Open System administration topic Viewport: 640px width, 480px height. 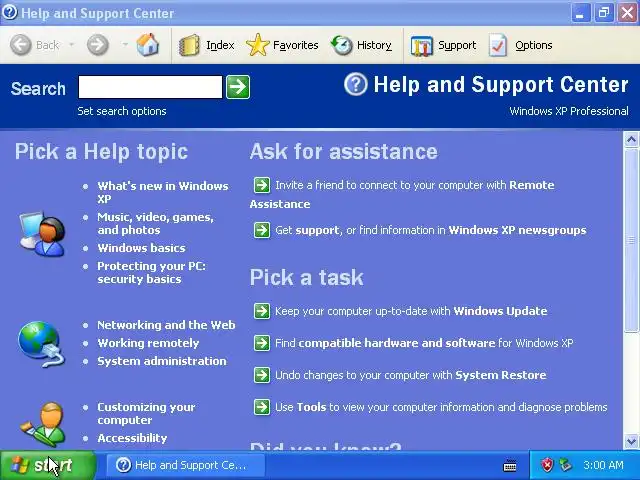(x=162, y=361)
